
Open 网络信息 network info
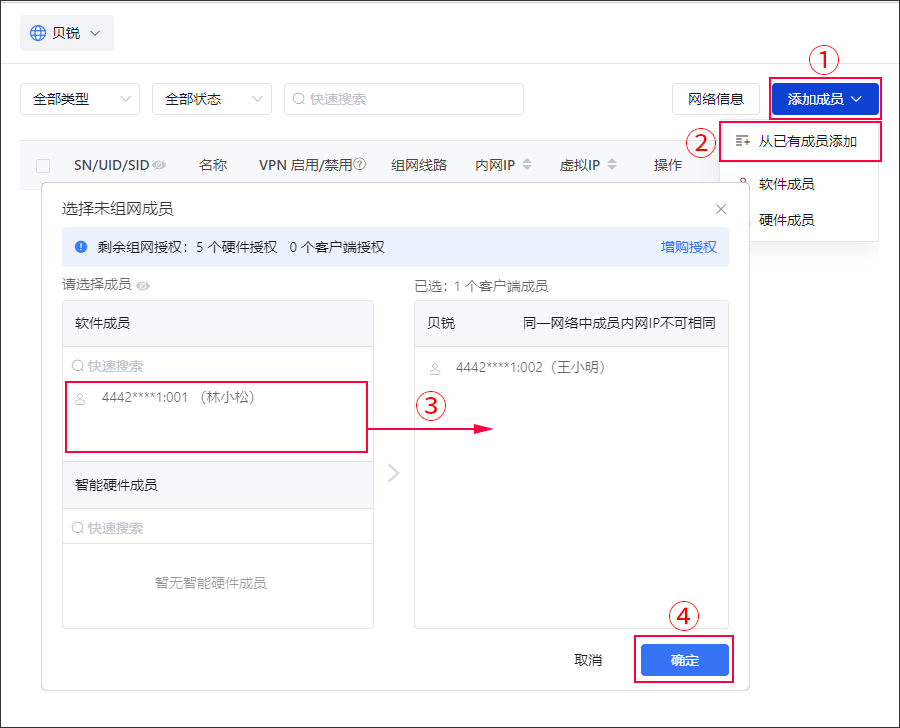point(716,99)
